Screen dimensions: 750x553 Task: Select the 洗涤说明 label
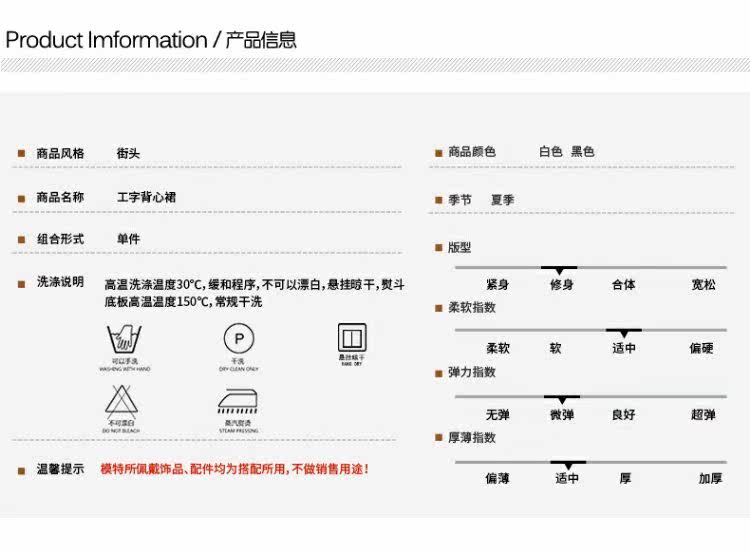(x=60, y=282)
